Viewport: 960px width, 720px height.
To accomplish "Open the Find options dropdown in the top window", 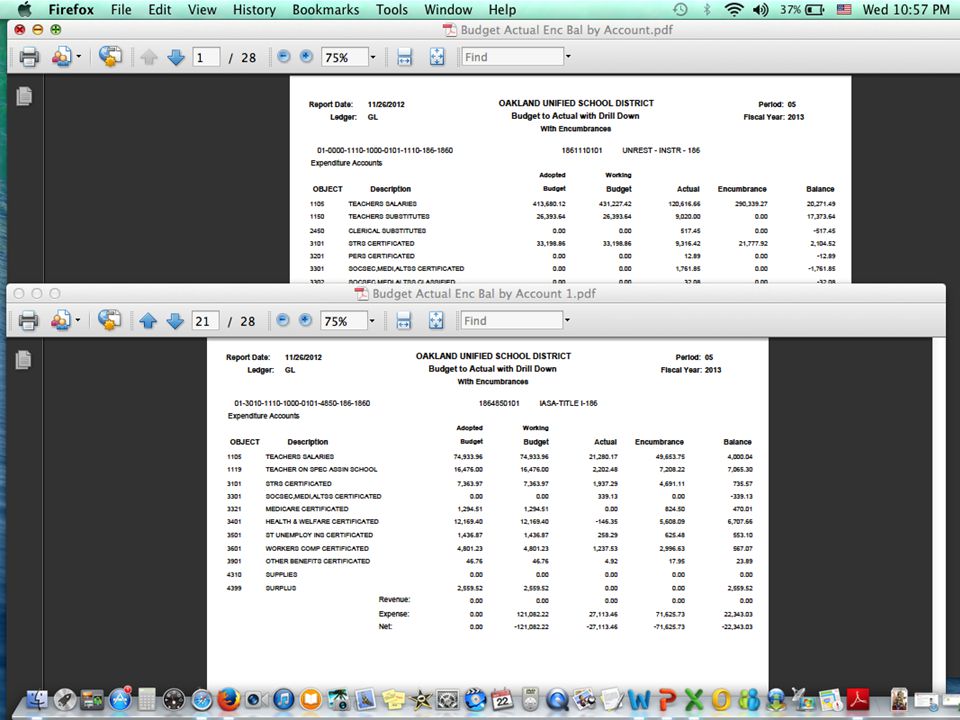I will (568, 57).
